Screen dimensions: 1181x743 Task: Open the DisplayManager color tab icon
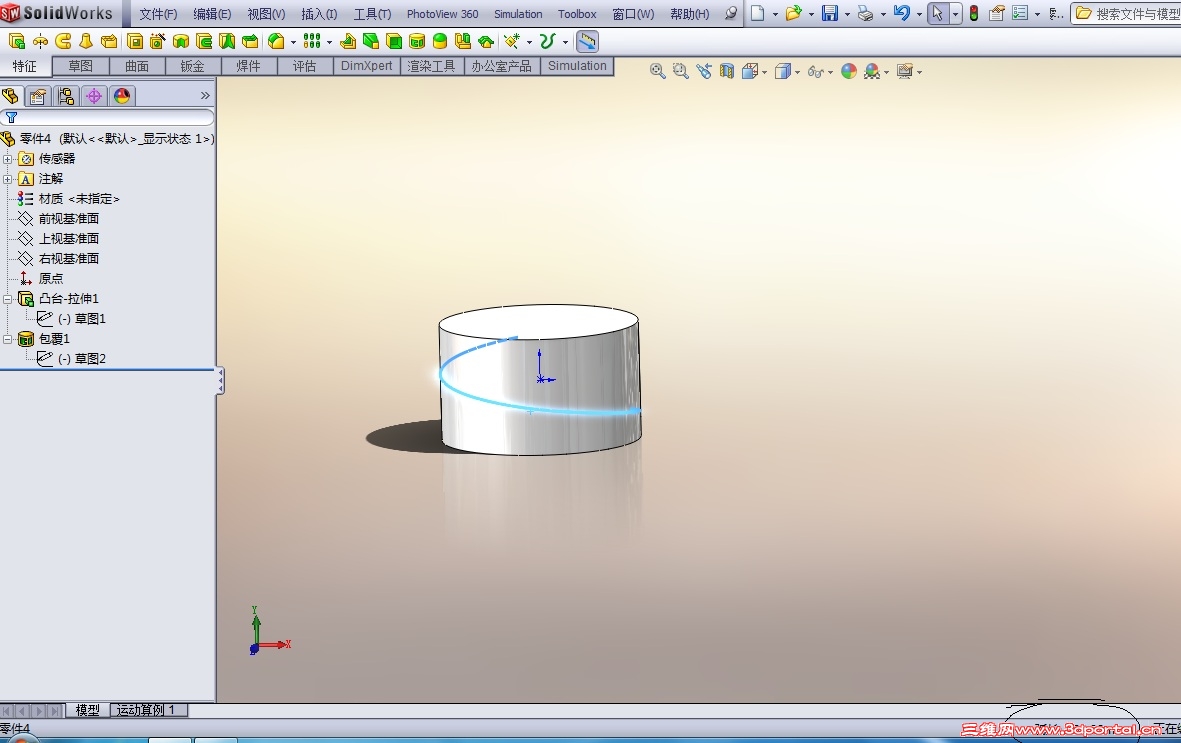[x=121, y=96]
